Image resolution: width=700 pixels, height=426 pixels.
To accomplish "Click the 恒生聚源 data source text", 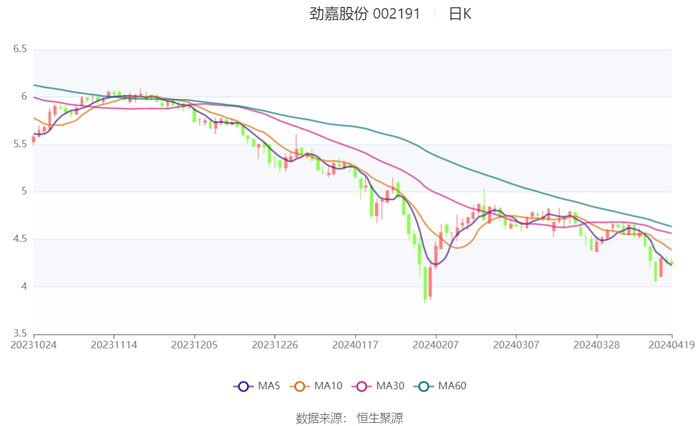I will (x=379, y=417).
